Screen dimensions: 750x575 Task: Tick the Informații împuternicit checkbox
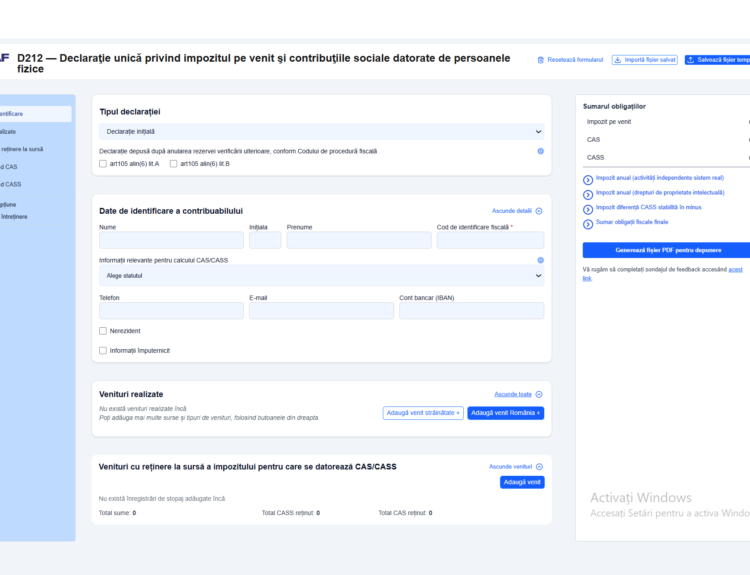pos(103,351)
